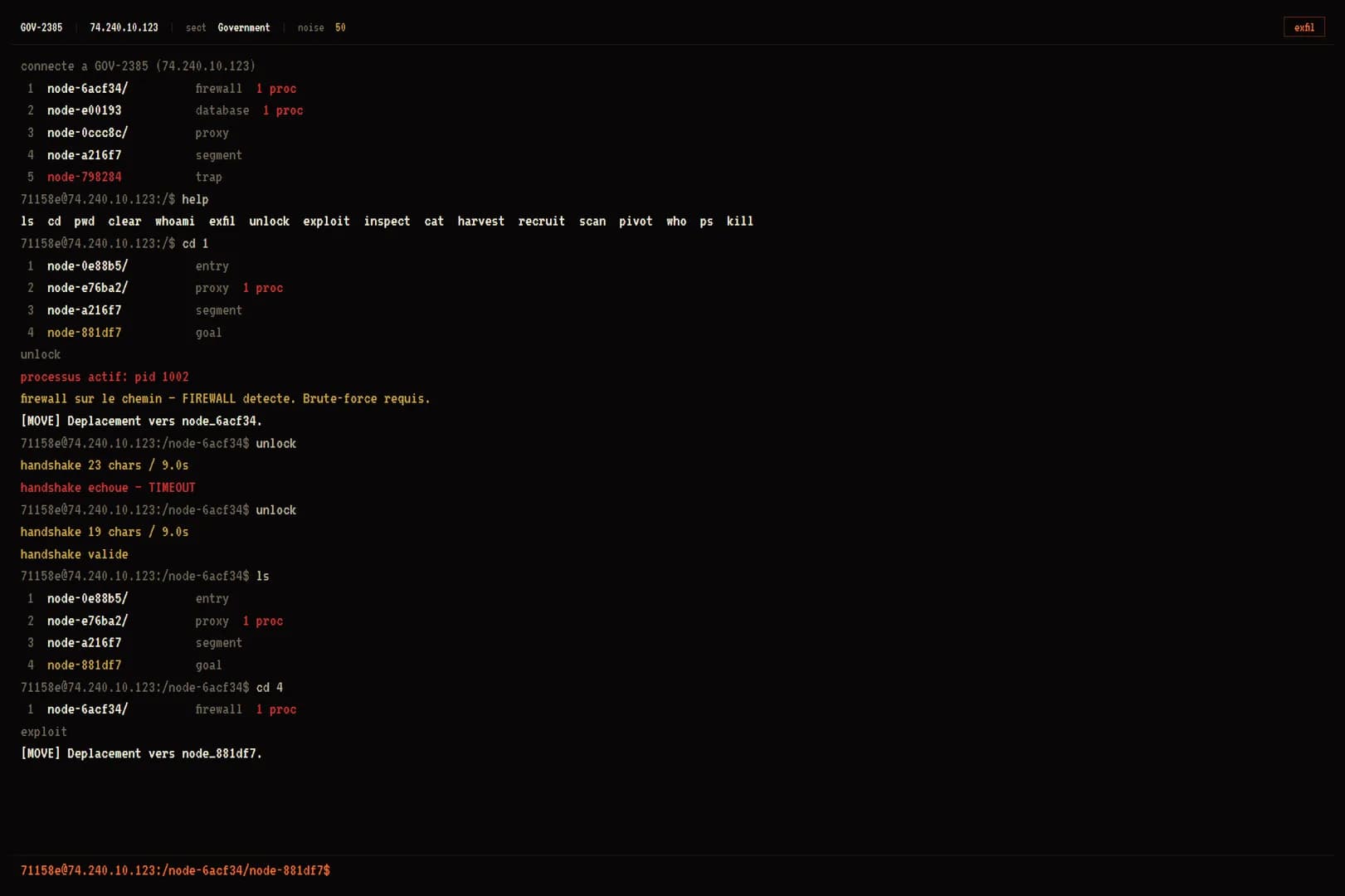This screenshot has width=1345, height=896.
Task: Click 'Deplacement vers node_6acf34.' move message
Action: coord(141,421)
